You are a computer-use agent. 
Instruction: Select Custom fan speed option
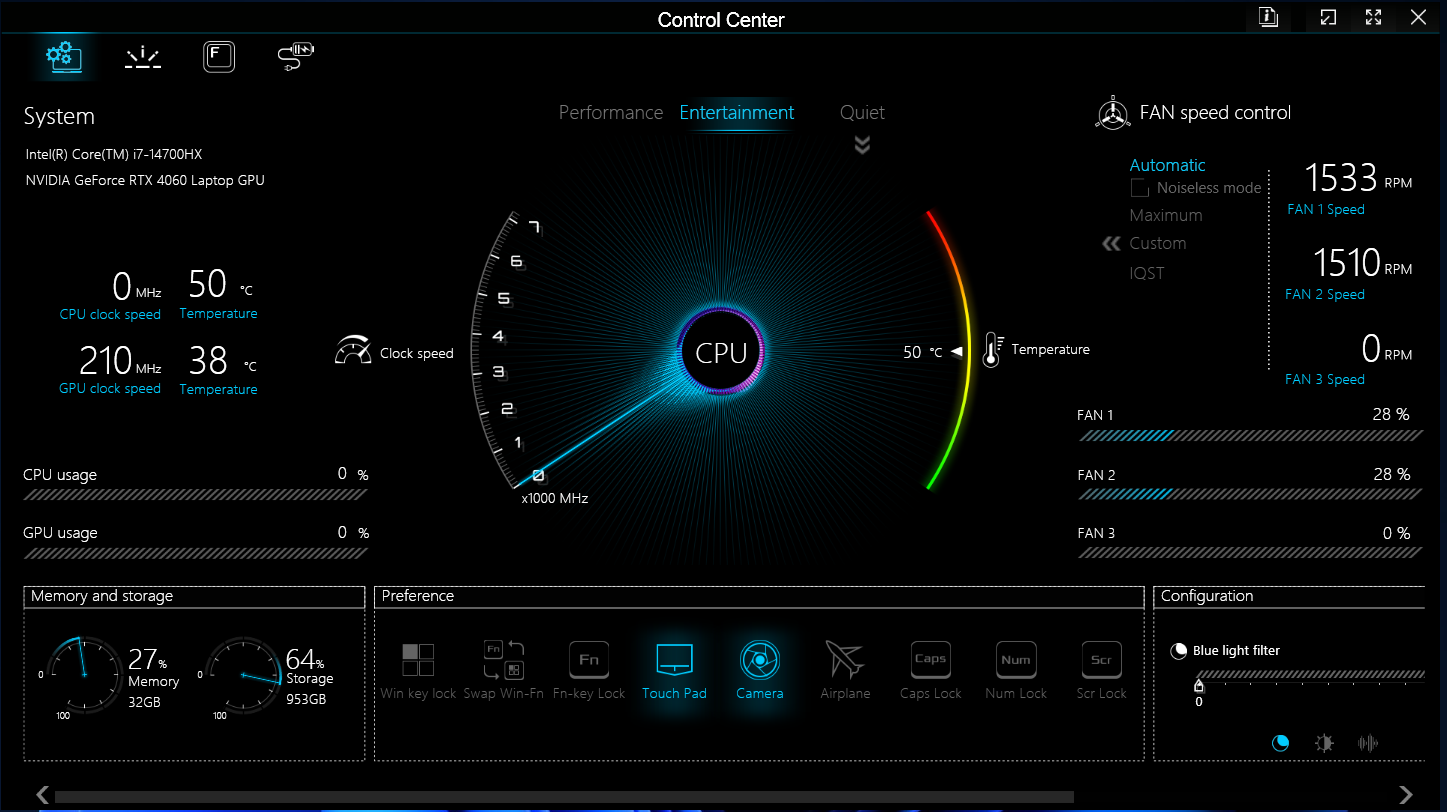click(1157, 244)
